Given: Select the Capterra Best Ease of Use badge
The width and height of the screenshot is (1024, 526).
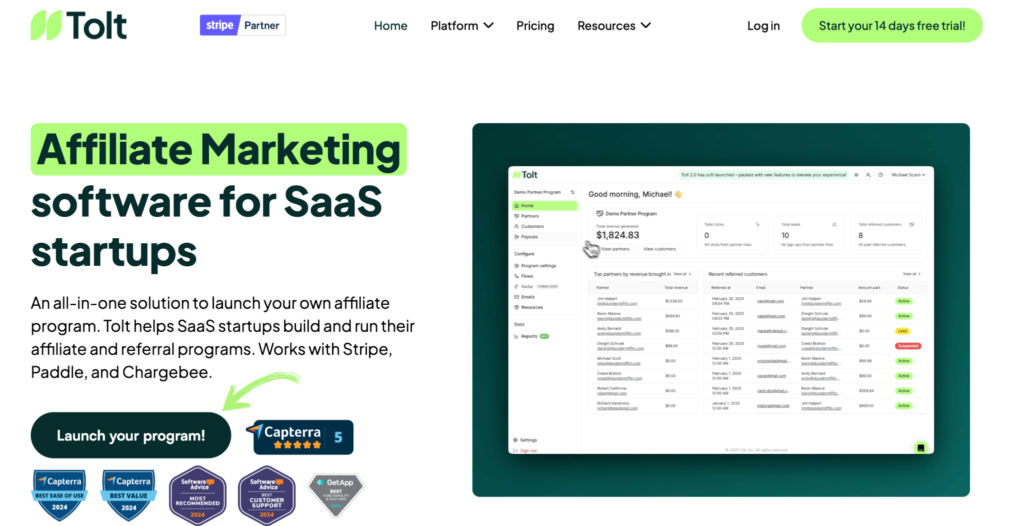Looking at the screenshot, I should tap(59, 495).
